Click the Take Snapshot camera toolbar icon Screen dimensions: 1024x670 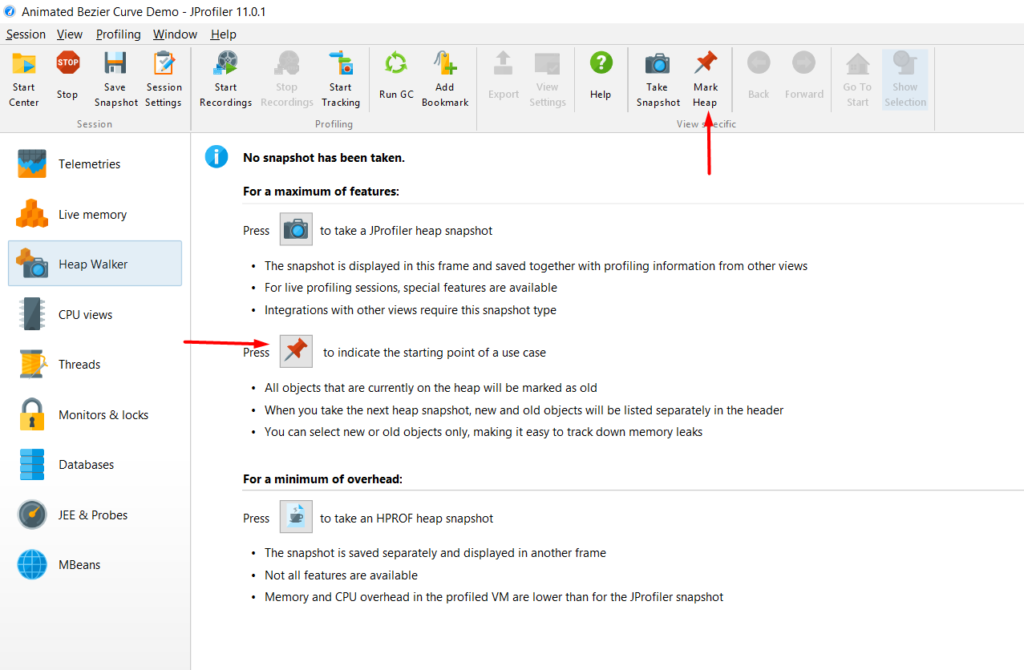[657, 66]
